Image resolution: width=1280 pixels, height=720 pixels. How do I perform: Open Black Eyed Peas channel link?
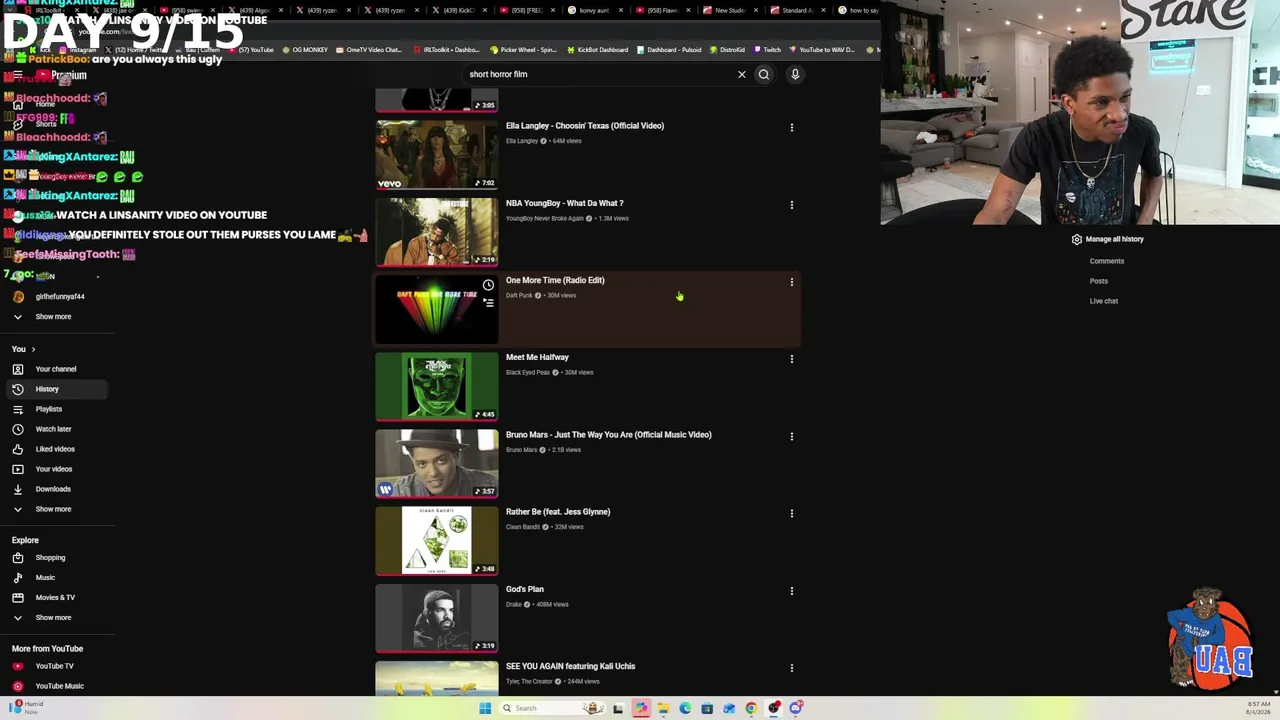tap(528, 372)
